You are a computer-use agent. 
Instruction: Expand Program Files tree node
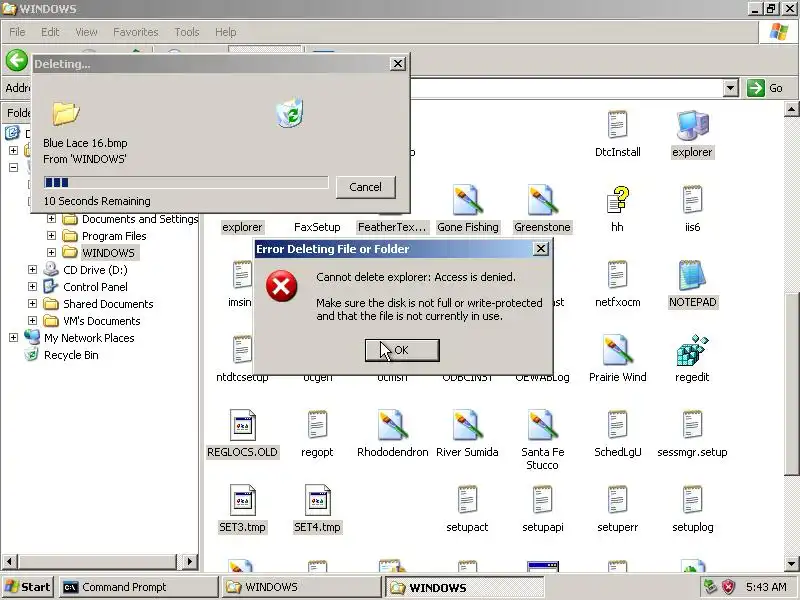pos(51,236)
